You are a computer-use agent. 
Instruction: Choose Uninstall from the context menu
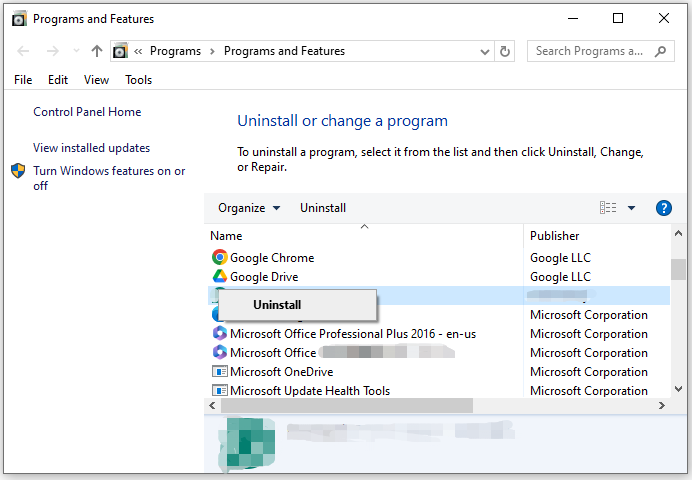[x=298, y=305]
